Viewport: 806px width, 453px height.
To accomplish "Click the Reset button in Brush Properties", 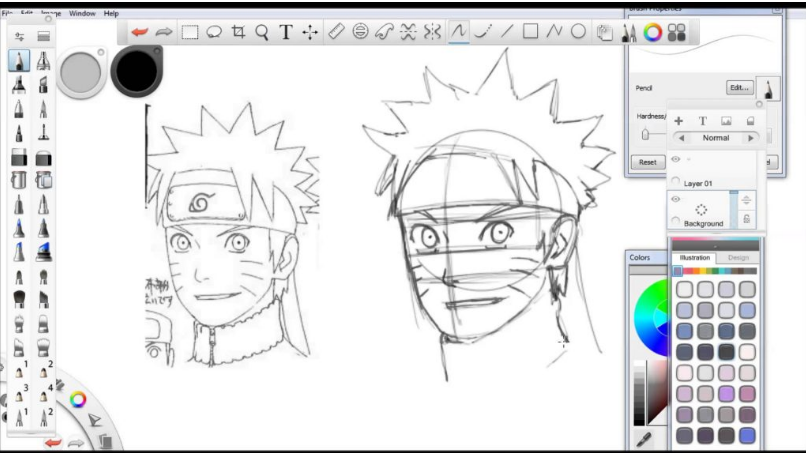I will coord(648,162).
